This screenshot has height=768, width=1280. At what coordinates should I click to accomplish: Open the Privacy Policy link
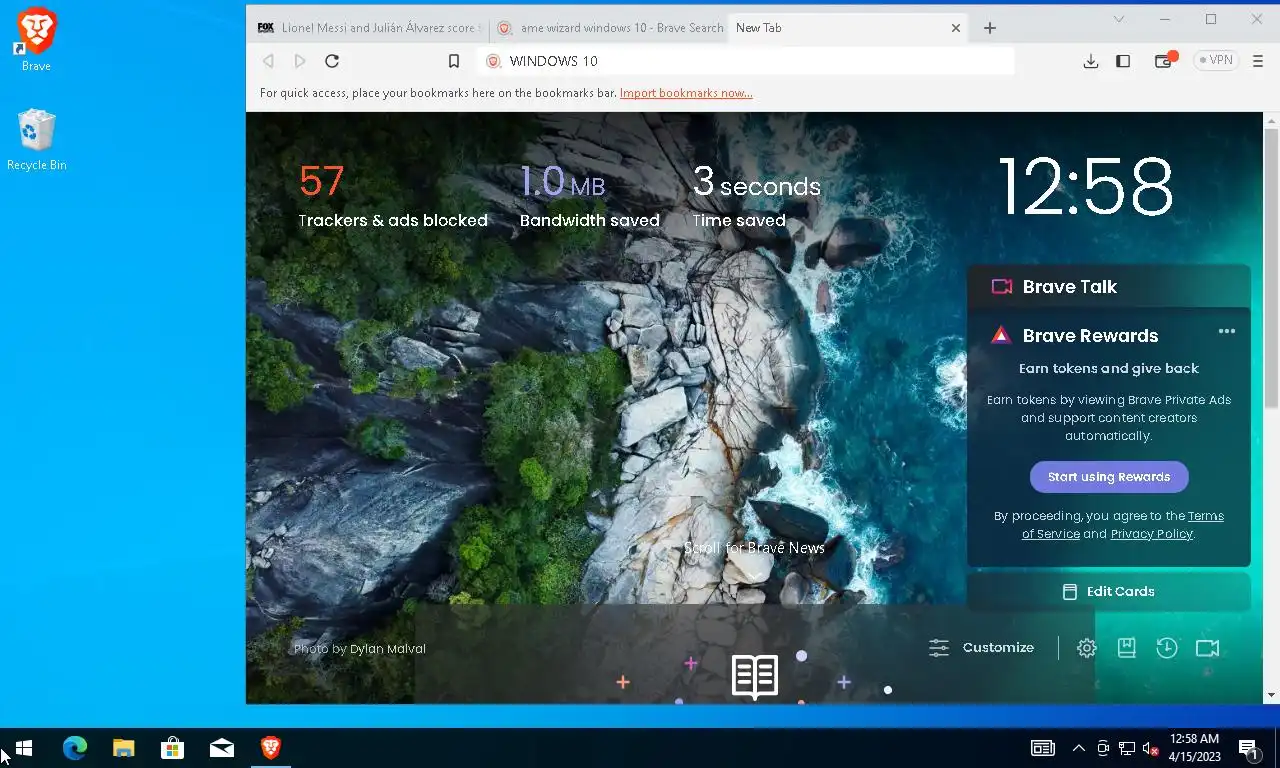coord(1151,534)
